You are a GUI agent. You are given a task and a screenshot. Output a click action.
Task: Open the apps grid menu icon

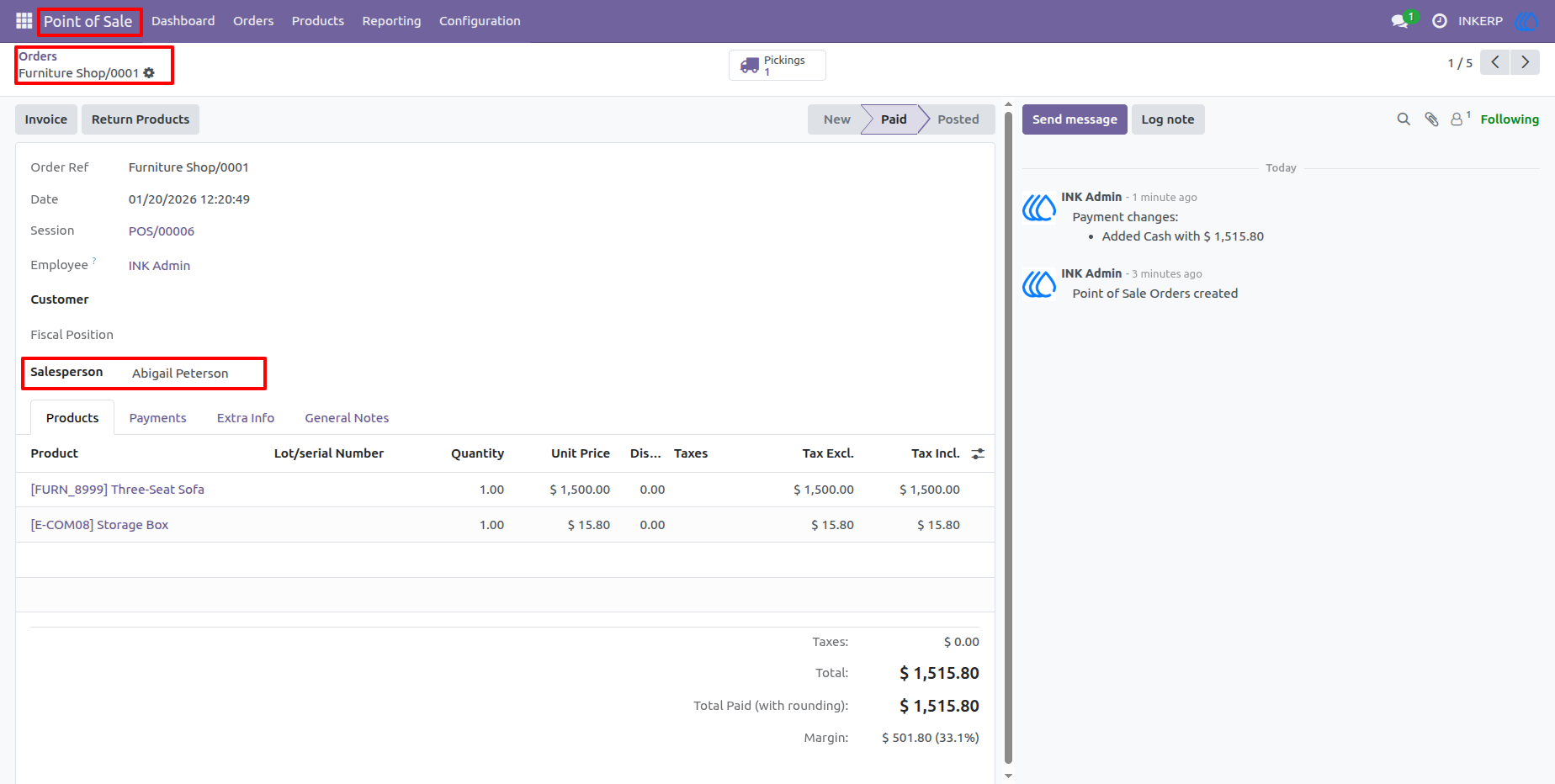(24, 21)
